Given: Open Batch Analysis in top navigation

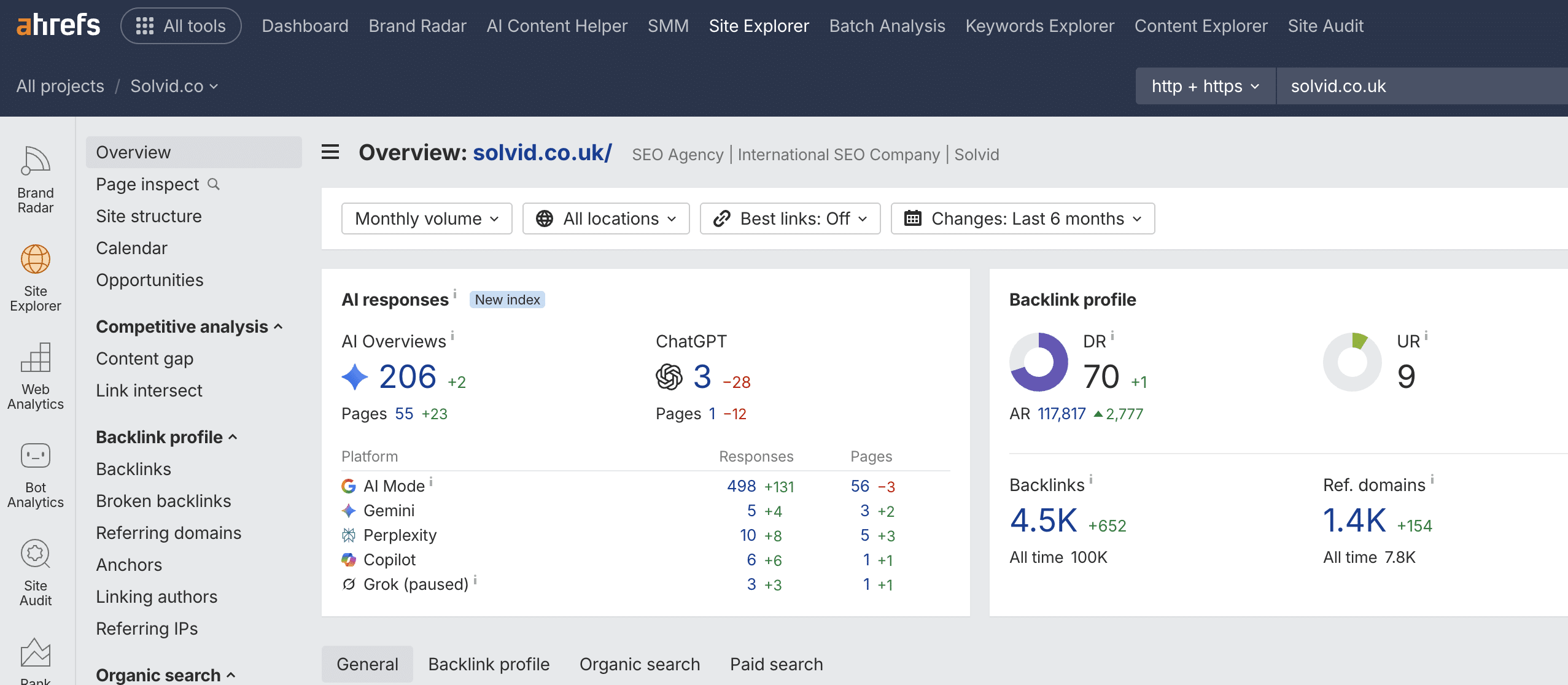Looking at the screenshot, I should 887,26.
